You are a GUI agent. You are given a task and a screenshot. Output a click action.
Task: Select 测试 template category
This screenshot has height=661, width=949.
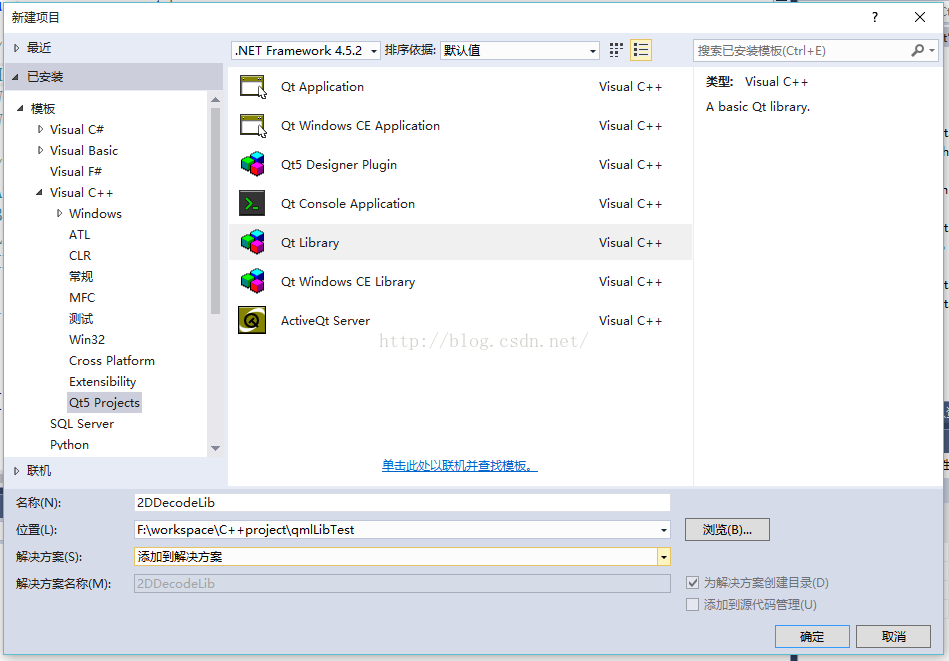tap(81, 318)
